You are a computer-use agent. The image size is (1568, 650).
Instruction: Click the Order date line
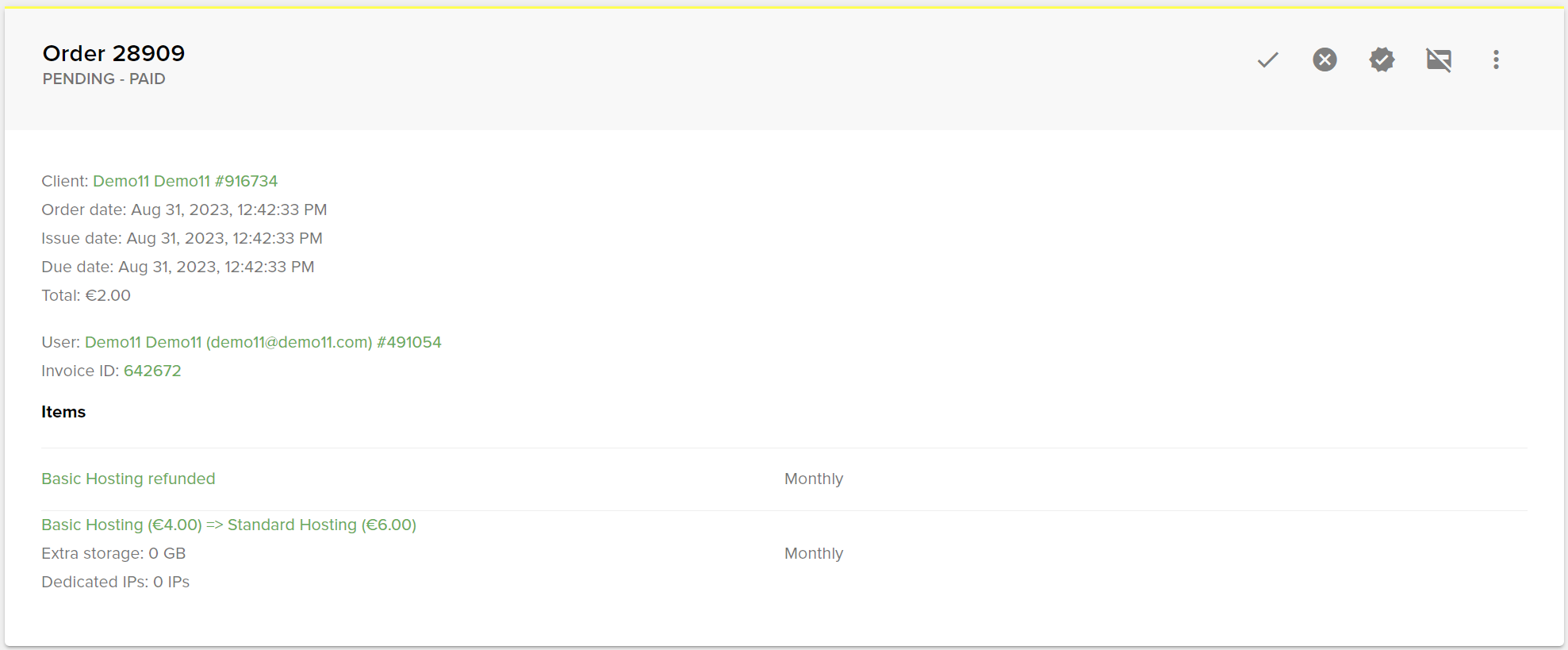pyautogui.click(x=184, y=210)
